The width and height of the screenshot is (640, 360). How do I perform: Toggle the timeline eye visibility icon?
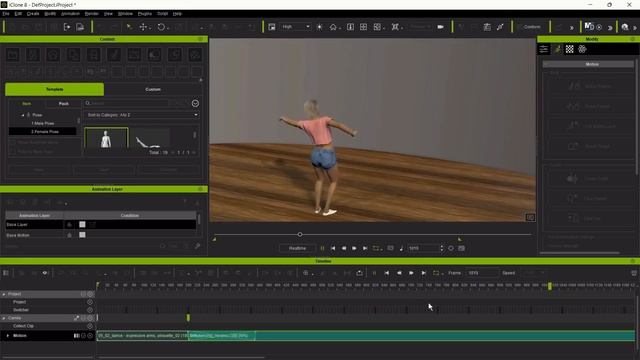45,273
